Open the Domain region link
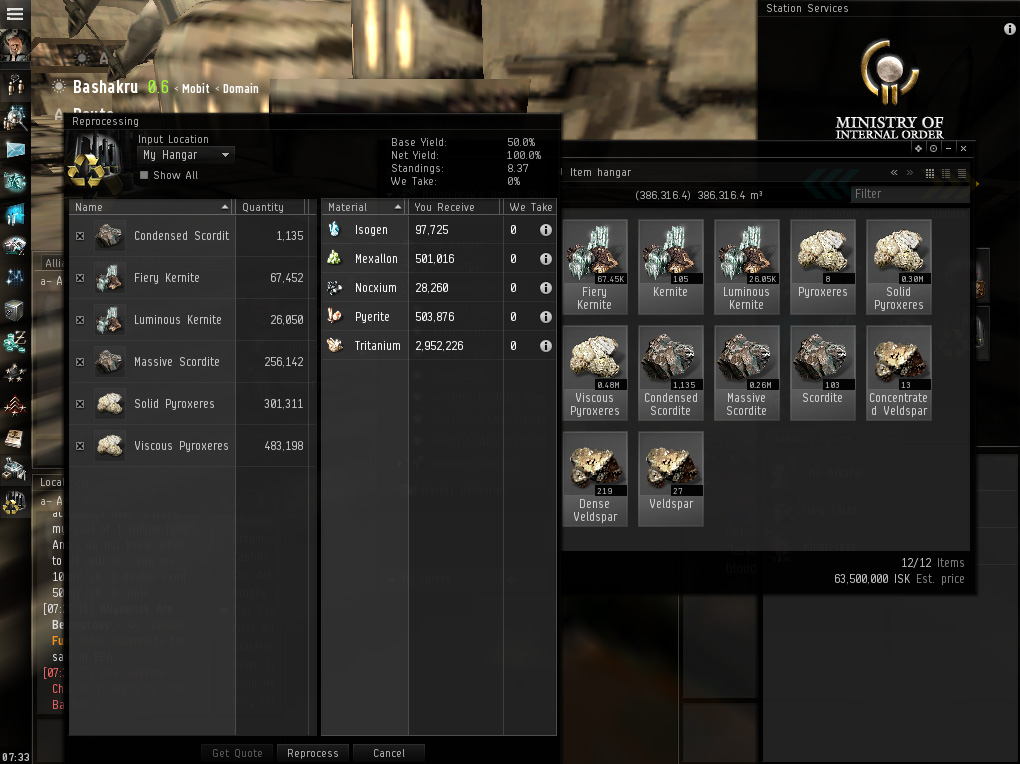This screenshot has width=1020, height=764. click(x=241, y=89)
